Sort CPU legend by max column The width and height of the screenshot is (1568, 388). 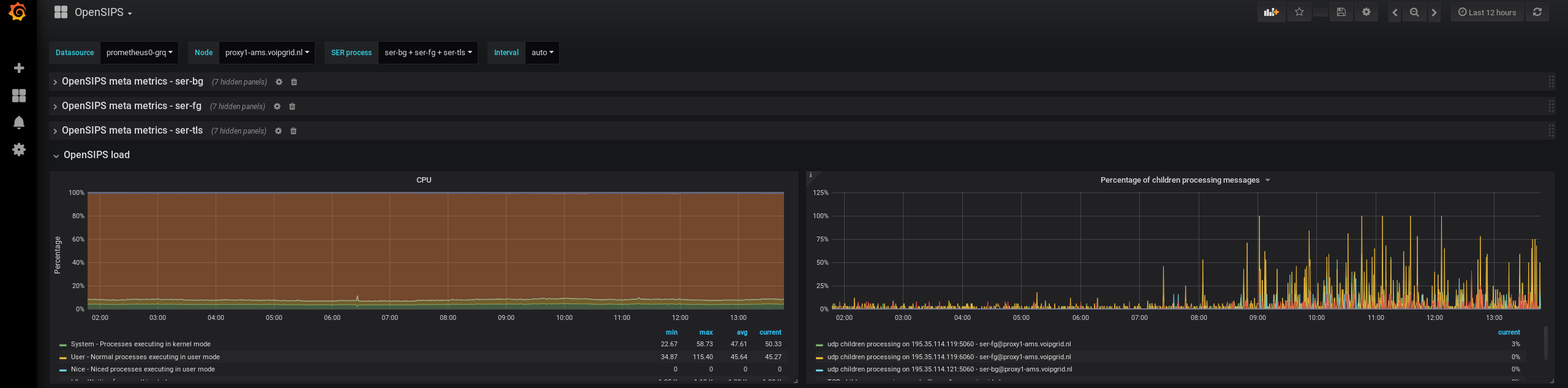[706, 332]
